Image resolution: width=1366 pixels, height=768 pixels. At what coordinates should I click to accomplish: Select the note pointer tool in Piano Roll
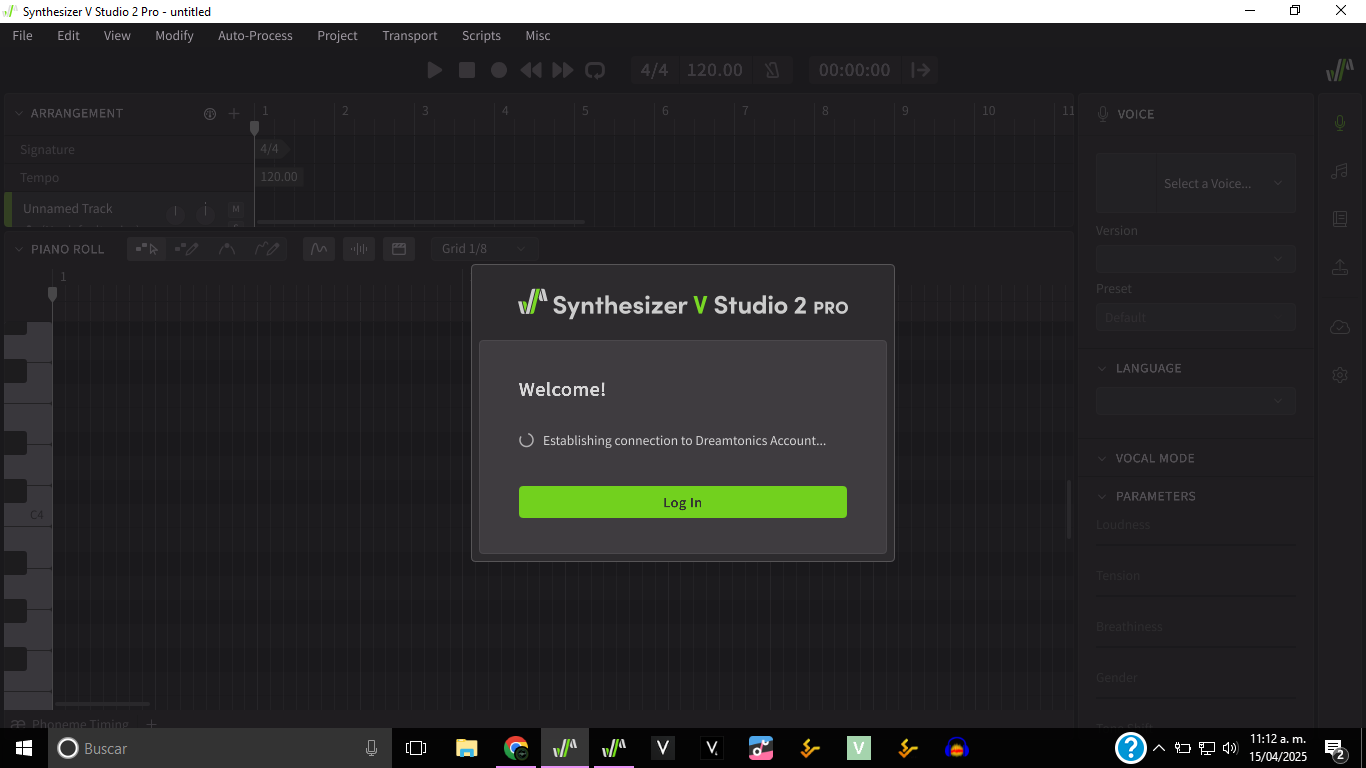(147, 249)
